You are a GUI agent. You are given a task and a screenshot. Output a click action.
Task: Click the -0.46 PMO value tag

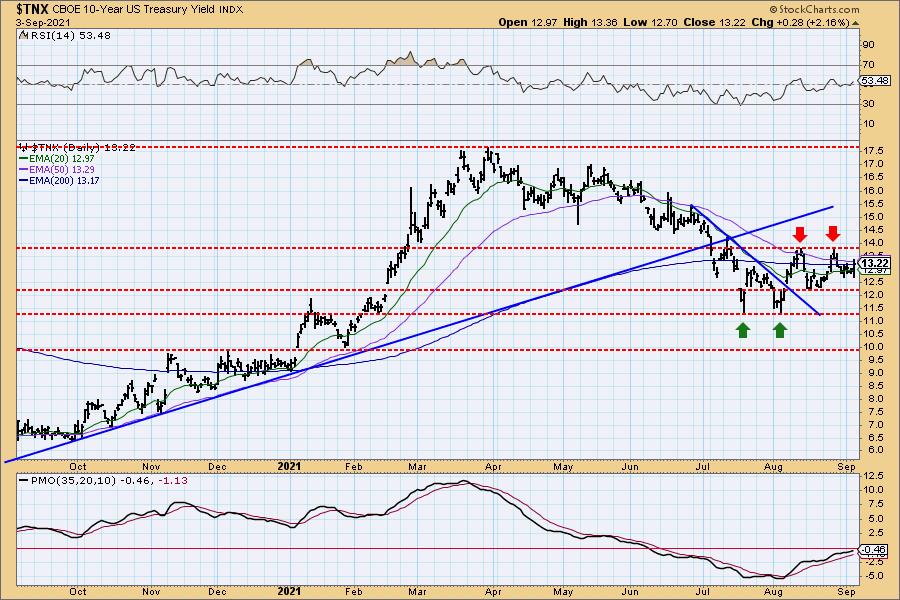click(875, 549)
